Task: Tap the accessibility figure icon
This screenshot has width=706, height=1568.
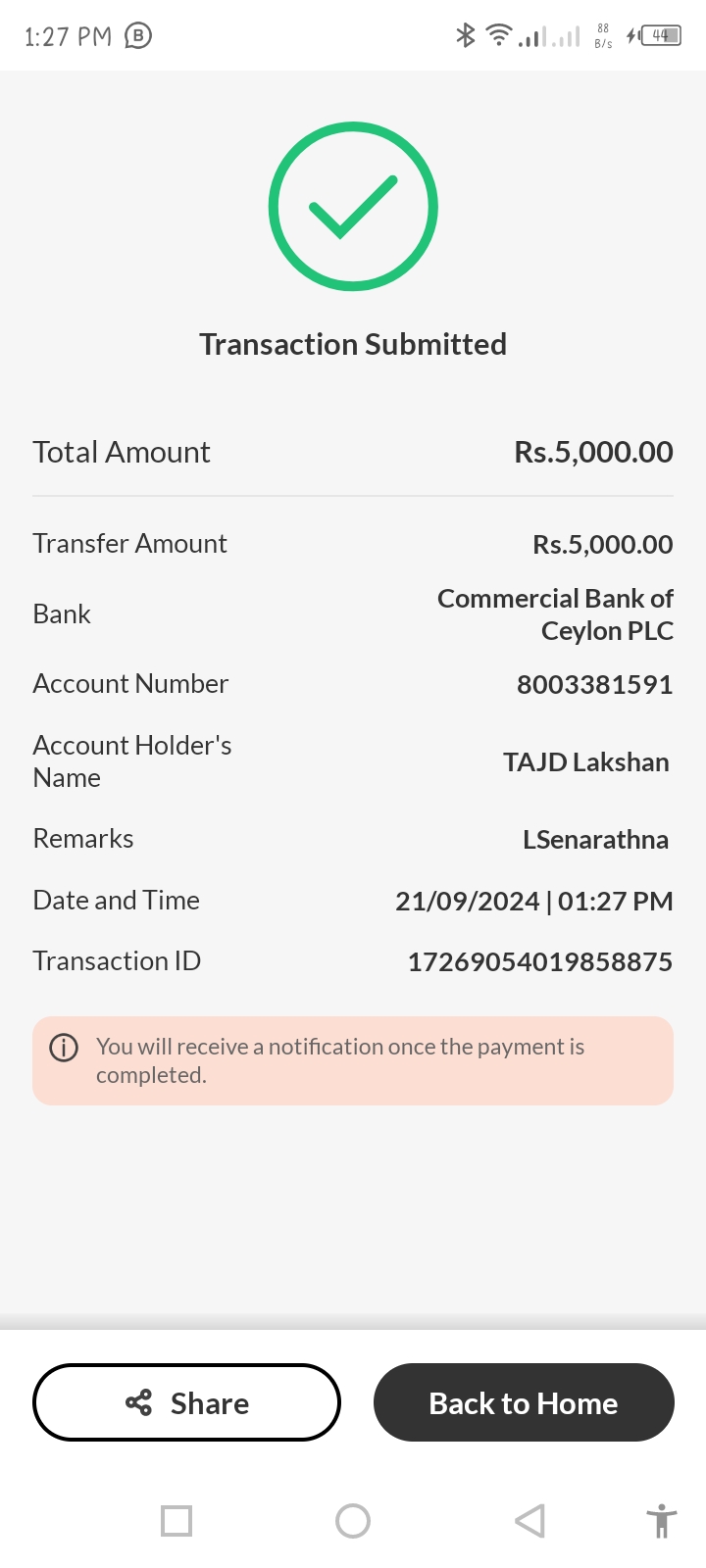Action: point(662,1521)
